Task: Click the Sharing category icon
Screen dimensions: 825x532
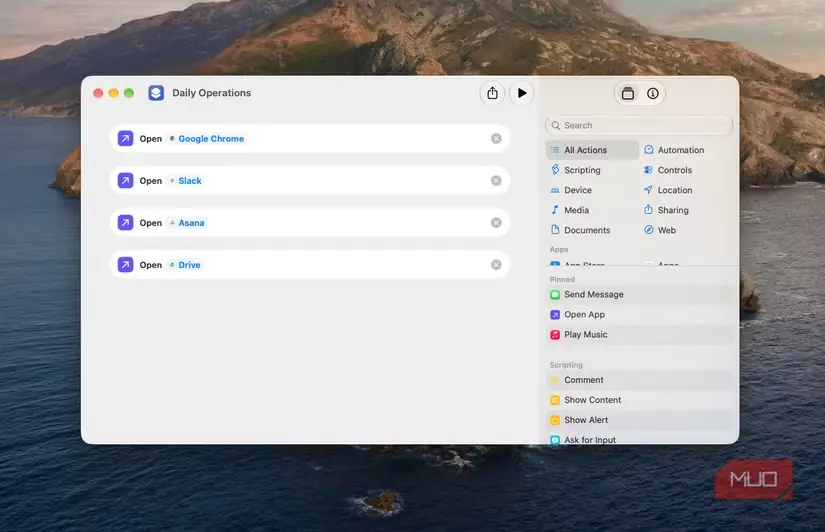Action: 648,209
